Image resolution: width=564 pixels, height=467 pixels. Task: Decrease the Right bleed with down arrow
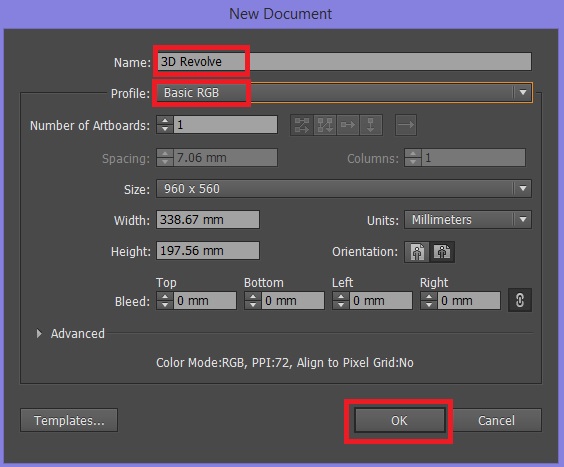[x=429, y=305]
